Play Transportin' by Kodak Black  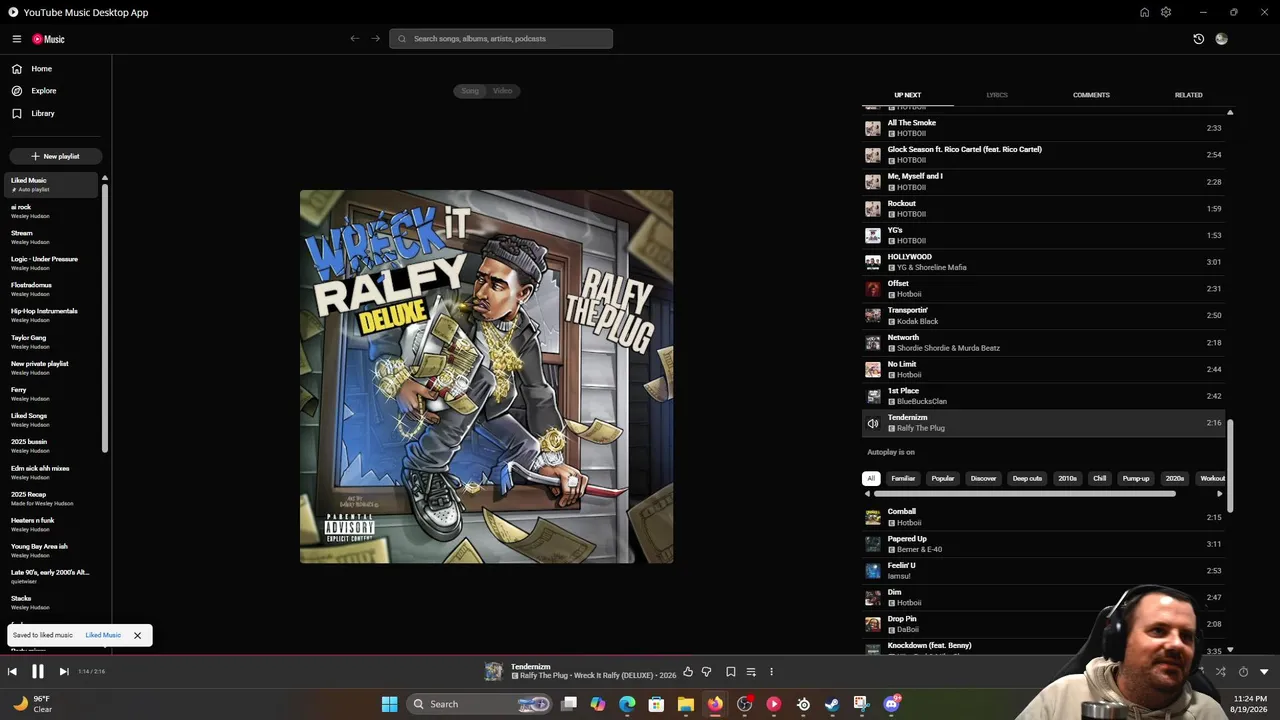click(1043, 316)
